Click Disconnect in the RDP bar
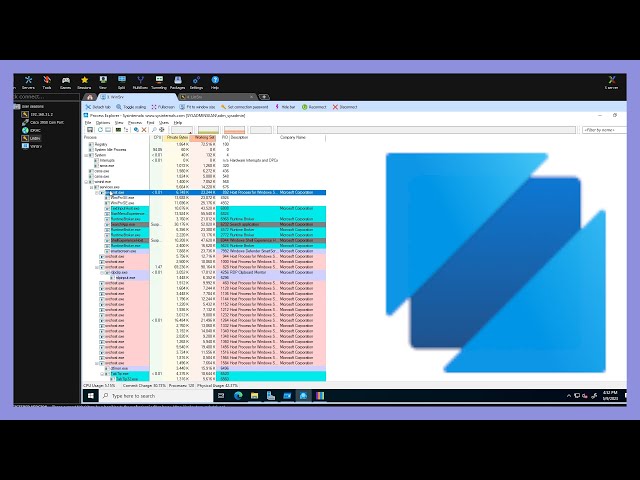The width and height of the screenshot is (640, 480). point(345,107)
